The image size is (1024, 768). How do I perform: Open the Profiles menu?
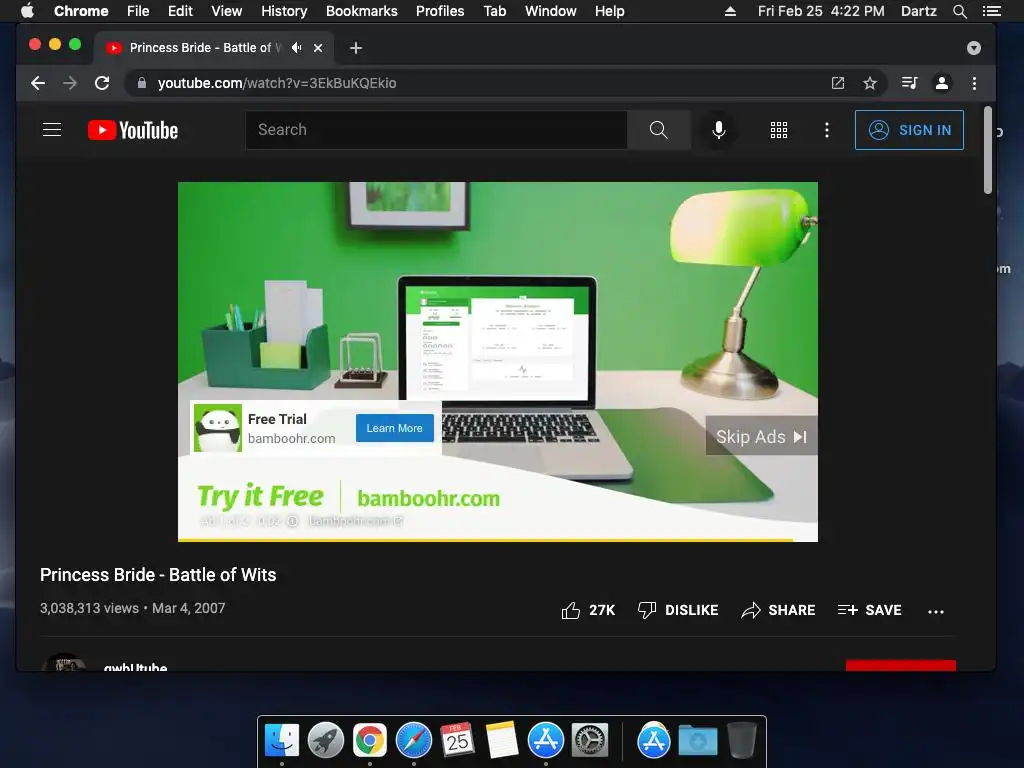click(440, 11)
